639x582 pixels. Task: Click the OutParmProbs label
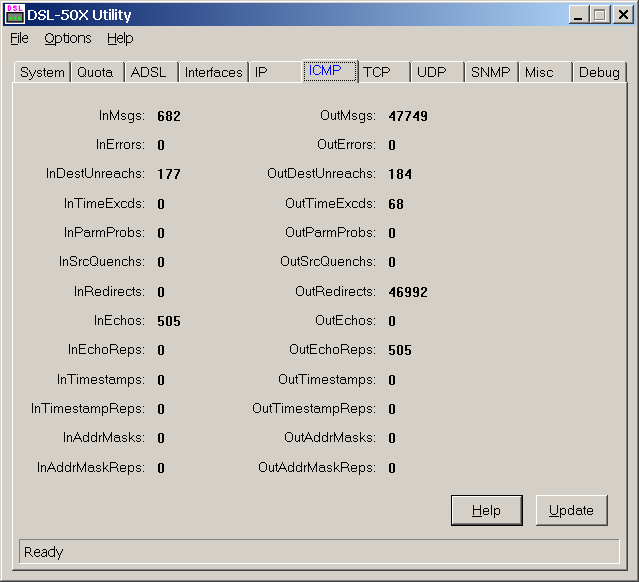pyautogui.click(x=331, y=232)
